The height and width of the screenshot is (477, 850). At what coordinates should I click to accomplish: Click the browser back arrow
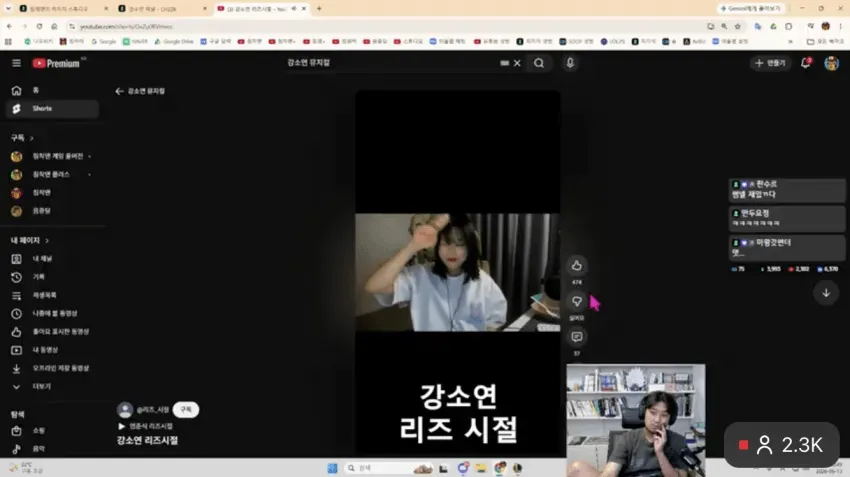pos(9,26)
